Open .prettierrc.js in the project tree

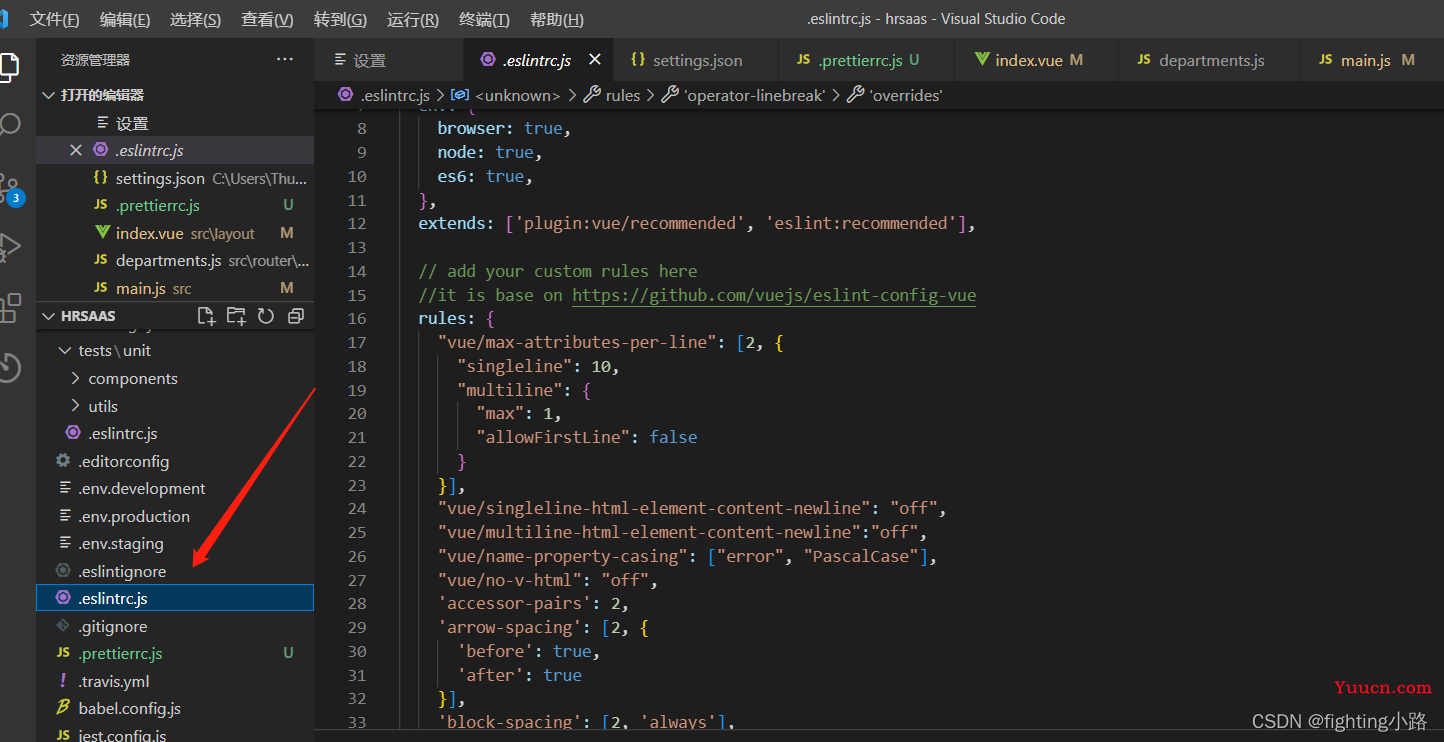coord(175,653)
